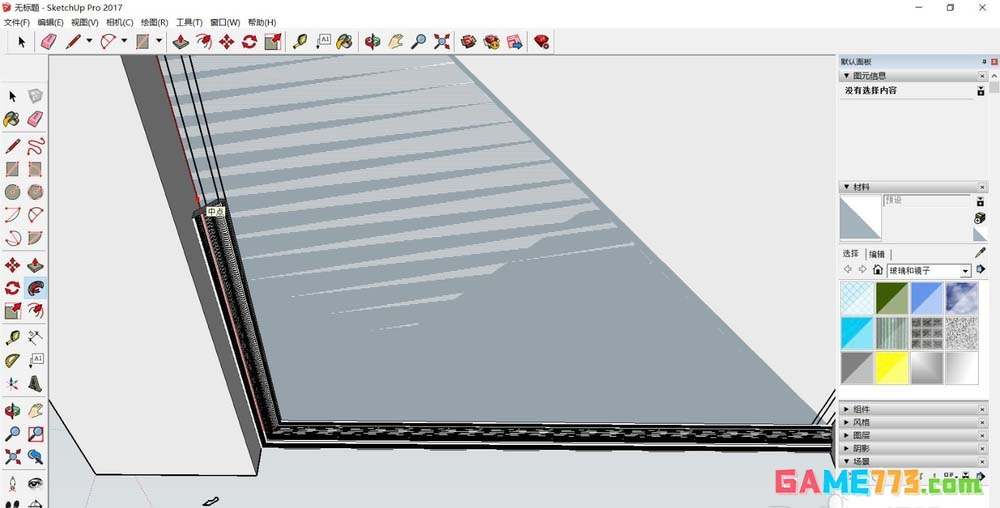
Task: Open the pencil tool dropdown arrow
Action: pos(89,41)
